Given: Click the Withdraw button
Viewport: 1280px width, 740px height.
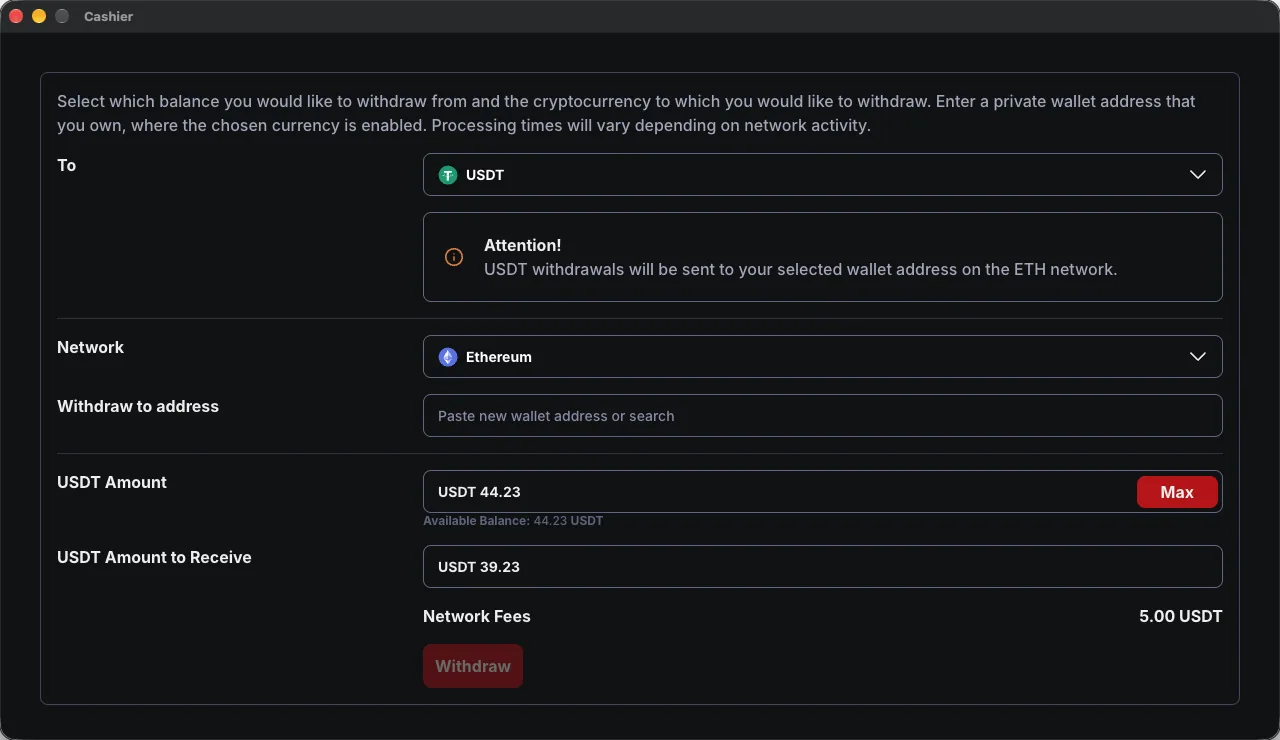Looking at the screenshot, I should click(x=473, y=666).
